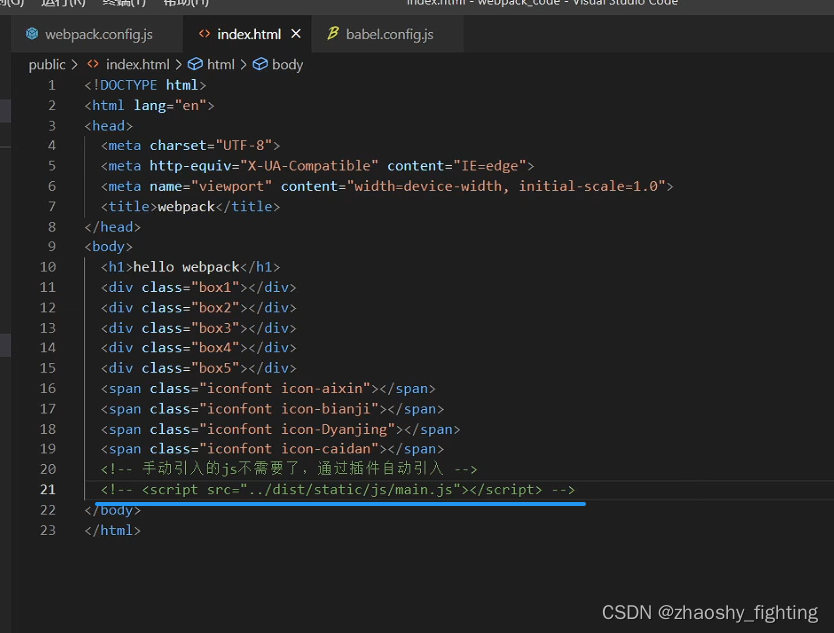Click line number 21 in gutter
Viewport: 834px width, 633px height.
tap(48, 489)
